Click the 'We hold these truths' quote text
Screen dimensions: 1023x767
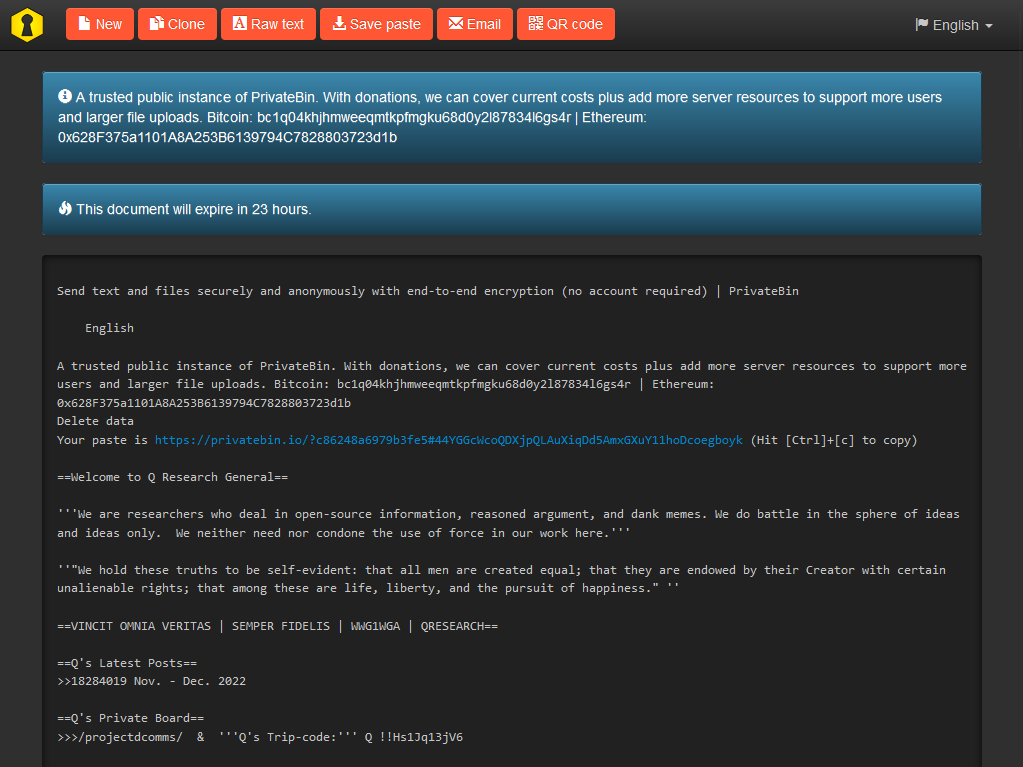click(501, 579)
